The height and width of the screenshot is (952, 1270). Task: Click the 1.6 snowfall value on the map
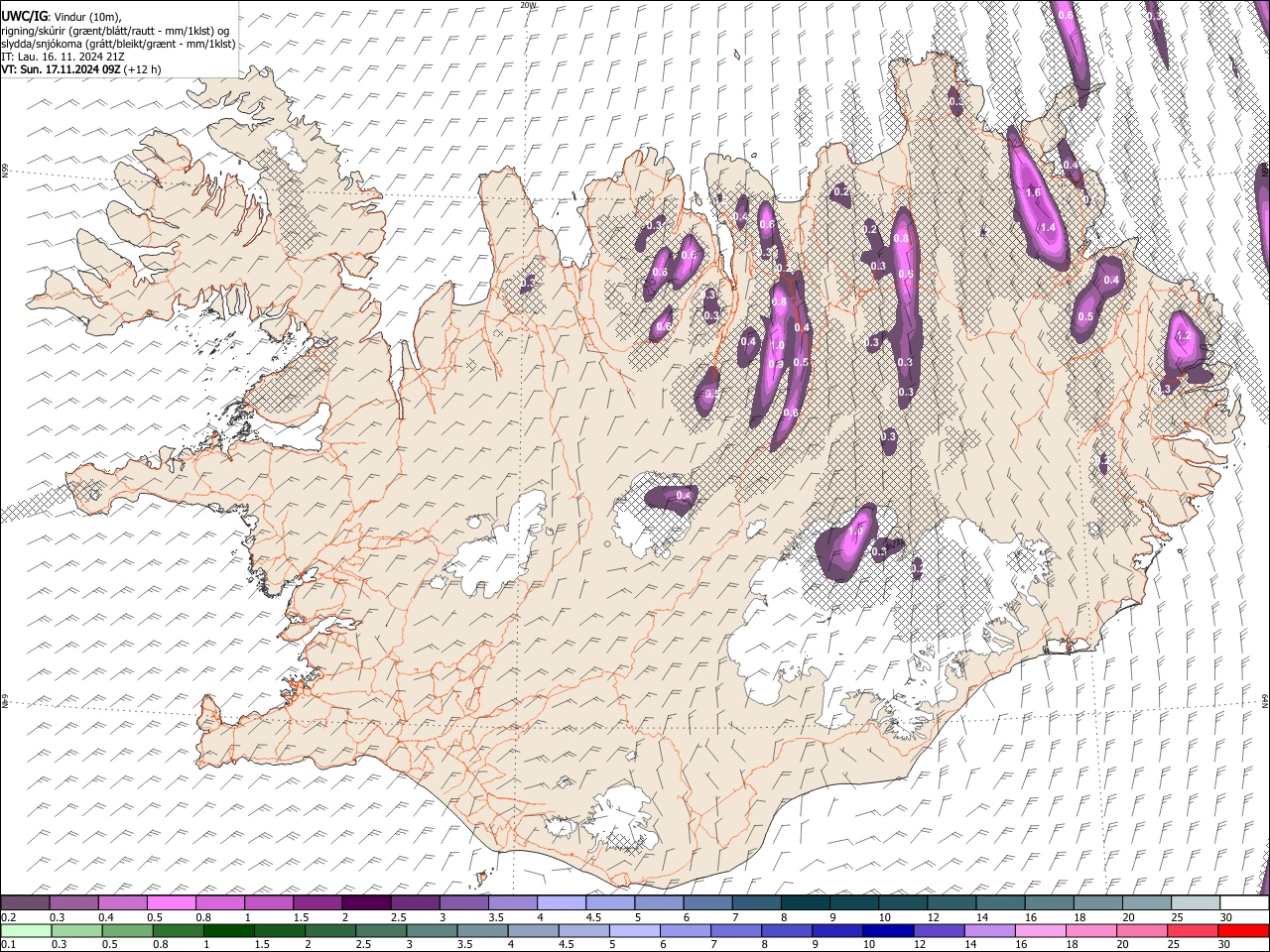click(1032, 192)
